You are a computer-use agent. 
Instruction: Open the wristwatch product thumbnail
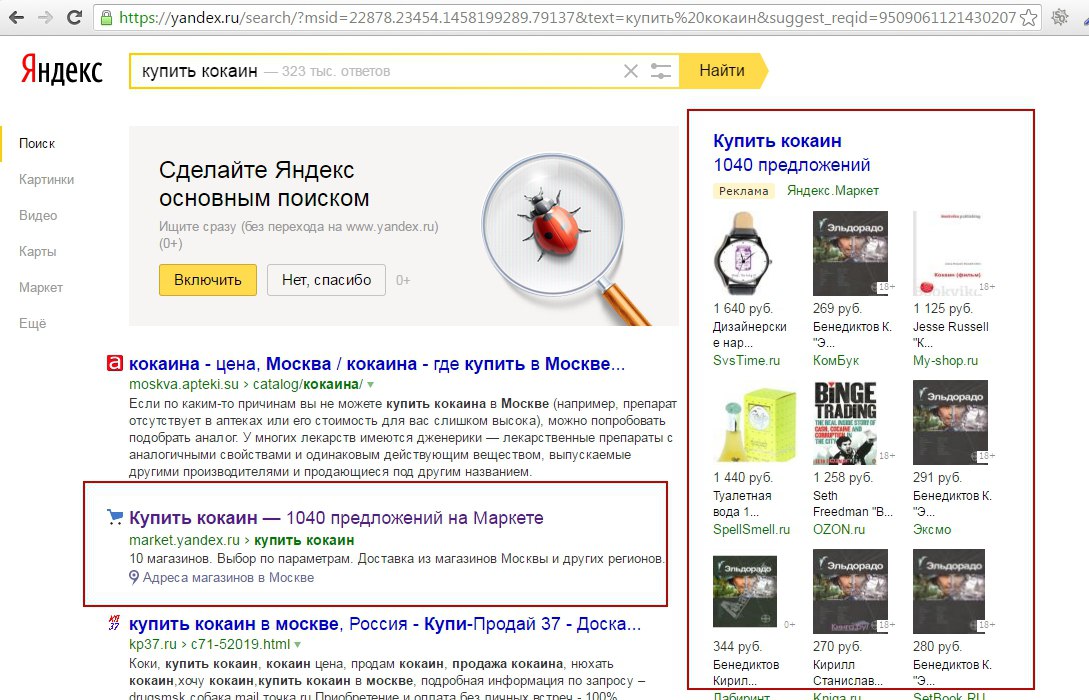click(x=743, y=253)
